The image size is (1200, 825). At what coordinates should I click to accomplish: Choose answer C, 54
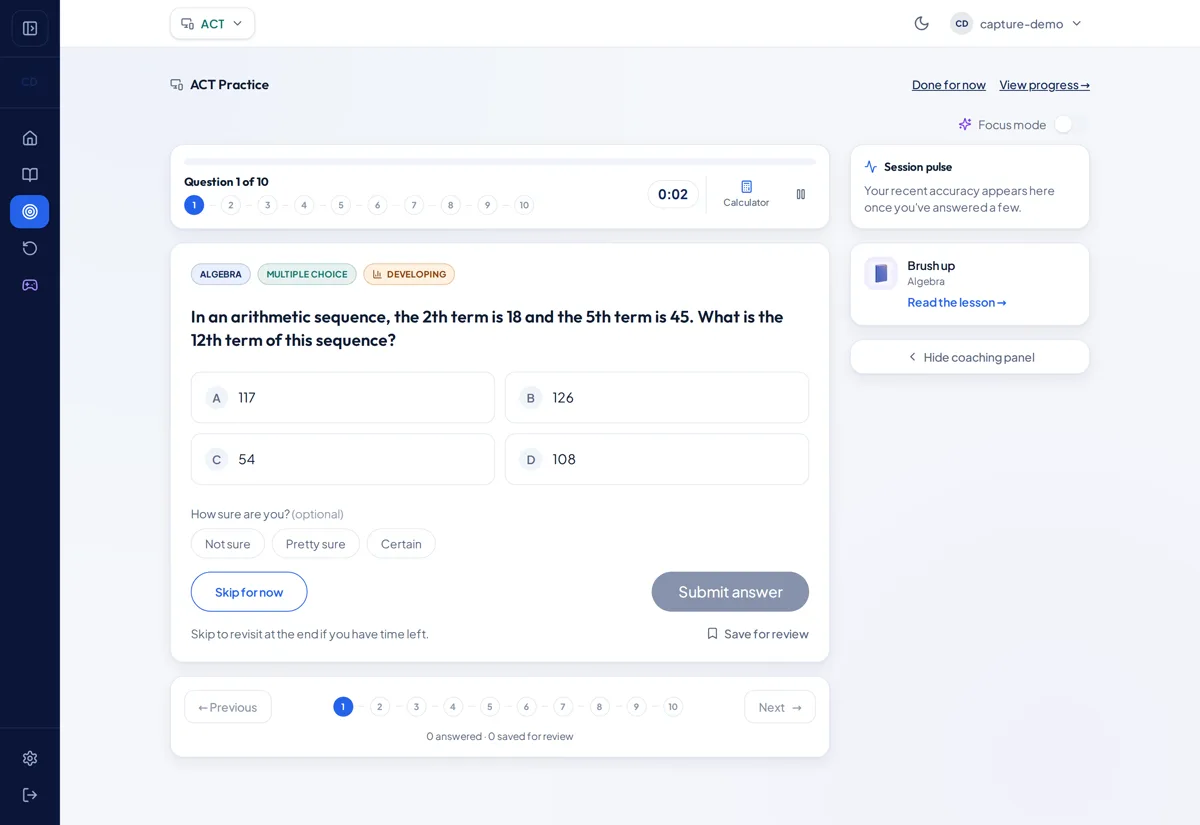(343, 459)
